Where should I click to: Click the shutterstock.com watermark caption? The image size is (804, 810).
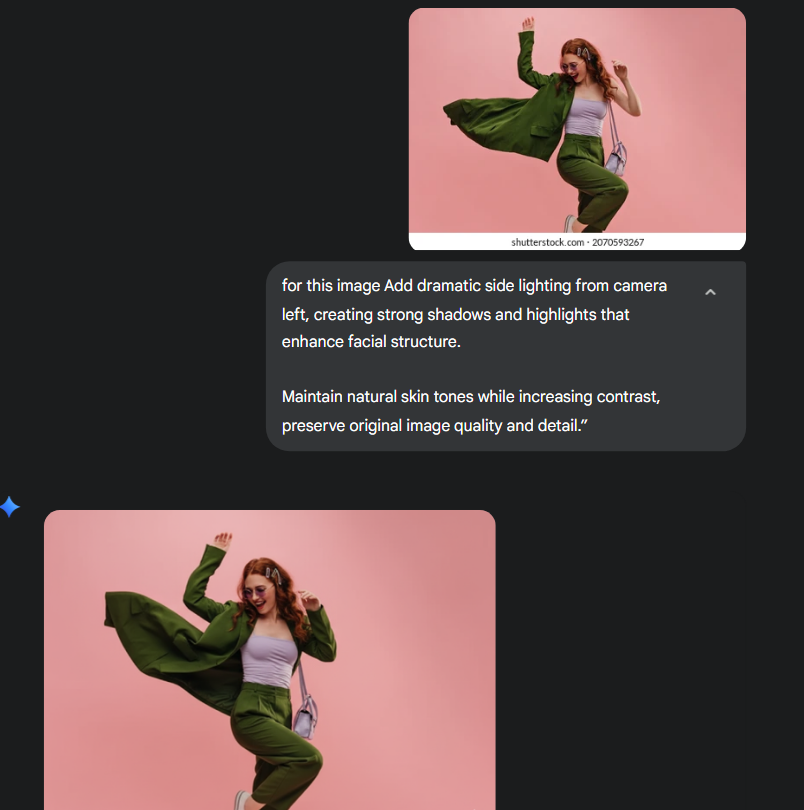pyautogui.click(x=577, y=242)
